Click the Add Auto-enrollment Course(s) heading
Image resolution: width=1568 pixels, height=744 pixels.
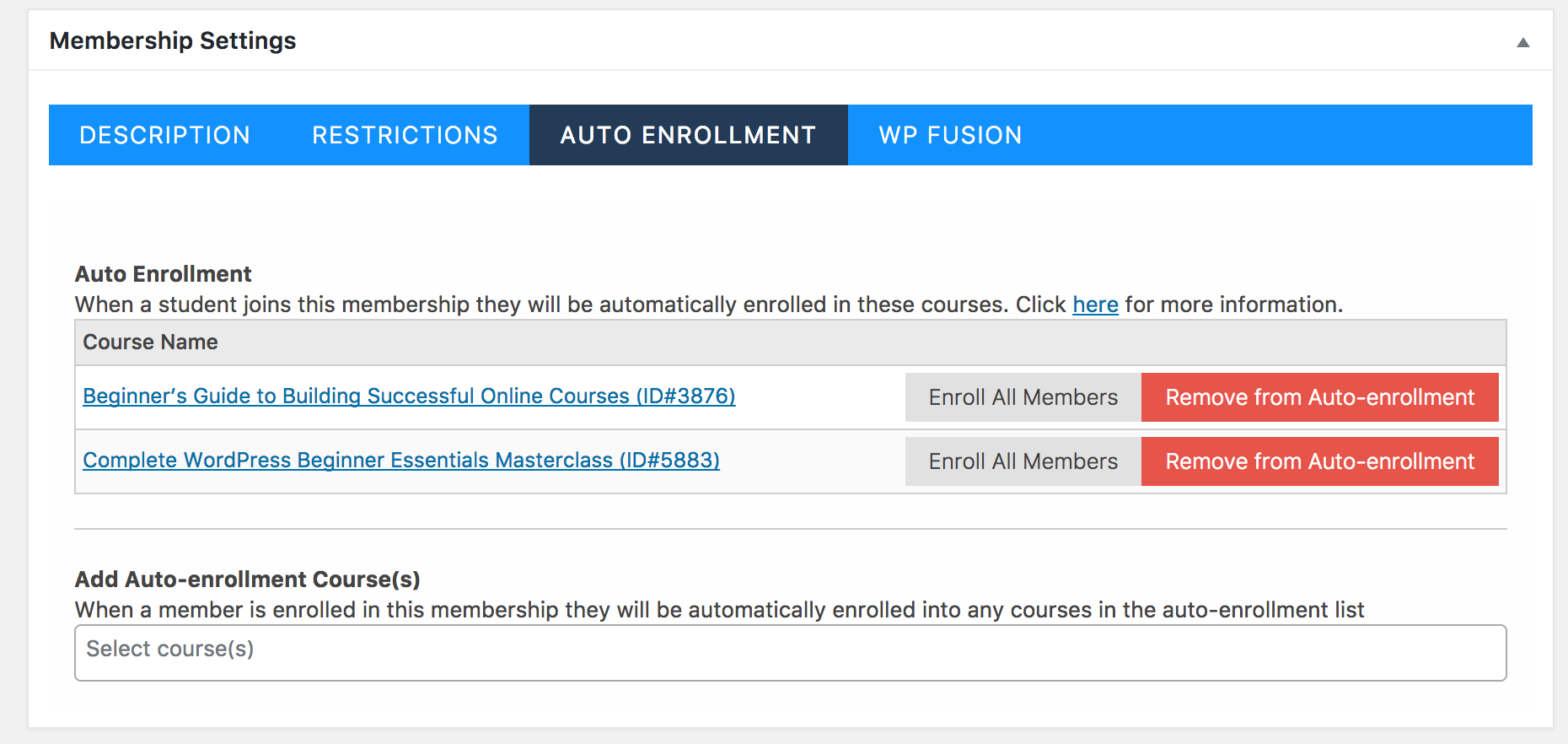coord(247,580)
